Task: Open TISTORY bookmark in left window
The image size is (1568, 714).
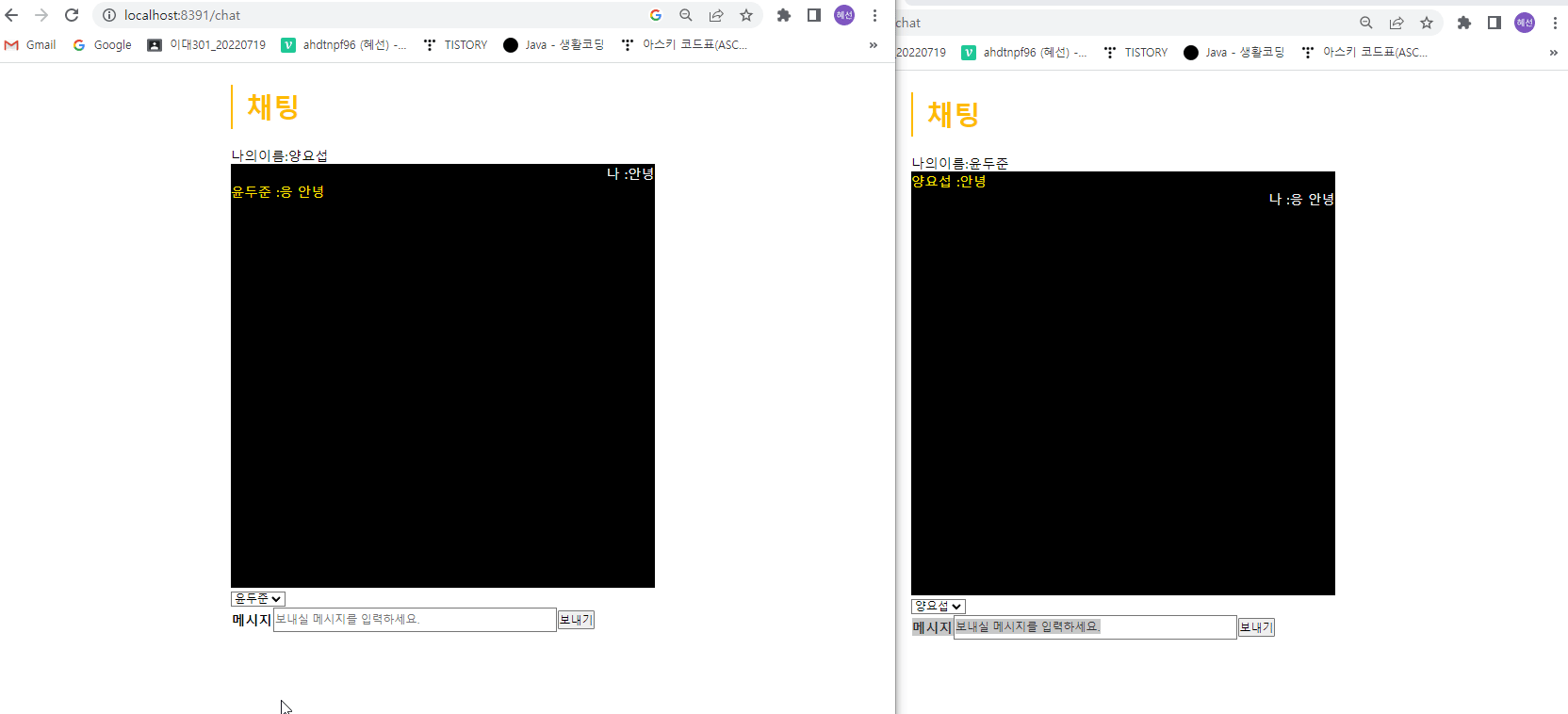Action: (455, 45)
